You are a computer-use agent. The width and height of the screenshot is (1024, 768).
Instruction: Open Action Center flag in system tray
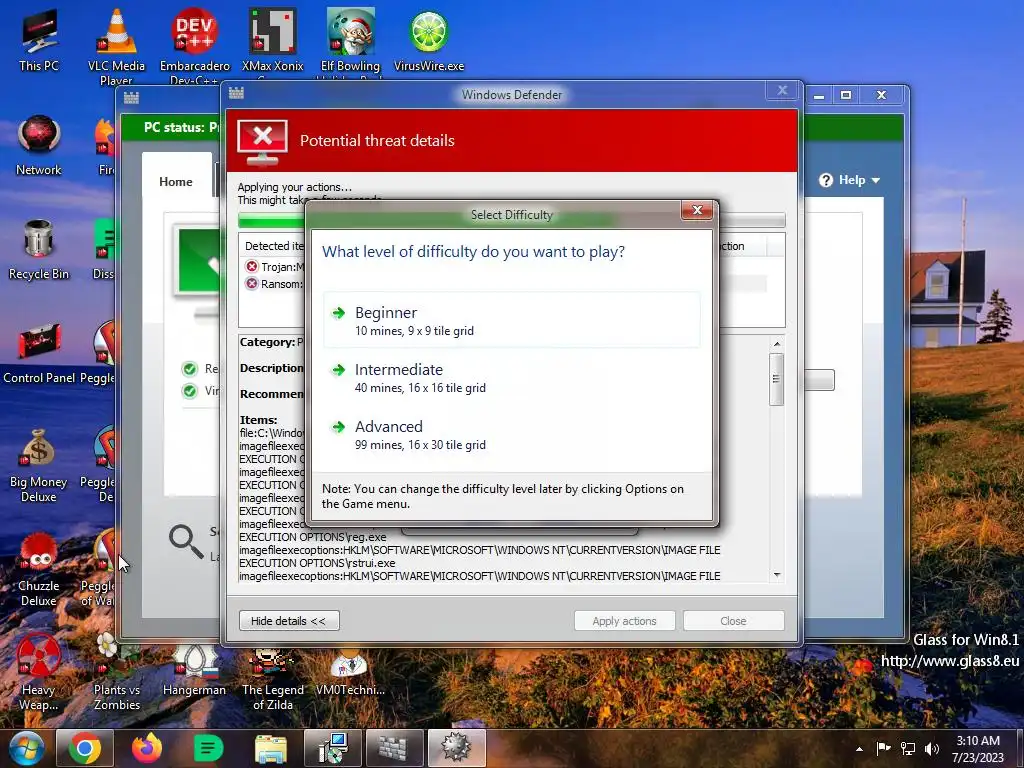(883, 748)
